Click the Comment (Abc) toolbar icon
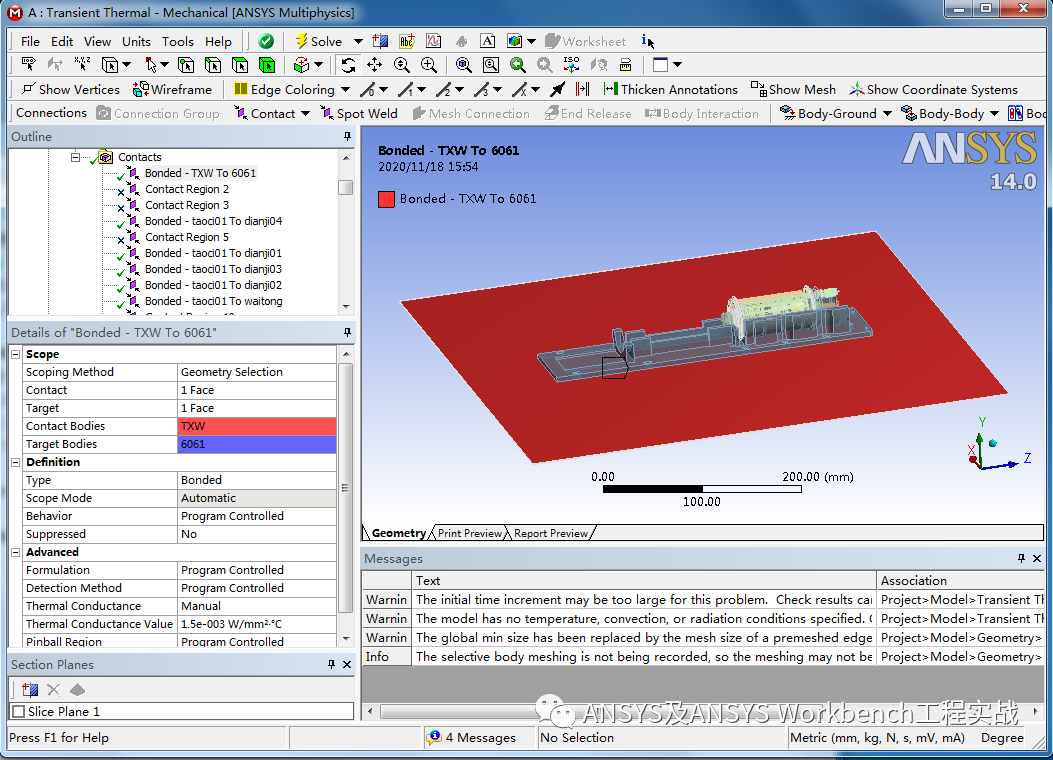The width and height of the screenshot is (1053, 760). tap(407, 41)
